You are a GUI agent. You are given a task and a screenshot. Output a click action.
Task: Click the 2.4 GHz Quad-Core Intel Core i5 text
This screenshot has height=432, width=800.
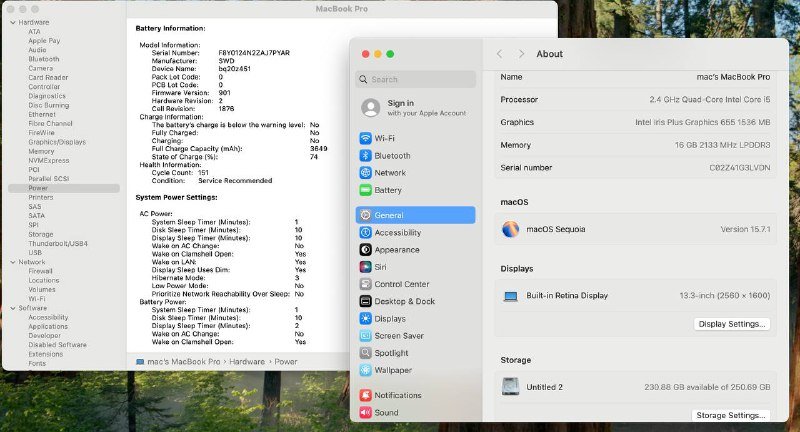tap(710, 100)
